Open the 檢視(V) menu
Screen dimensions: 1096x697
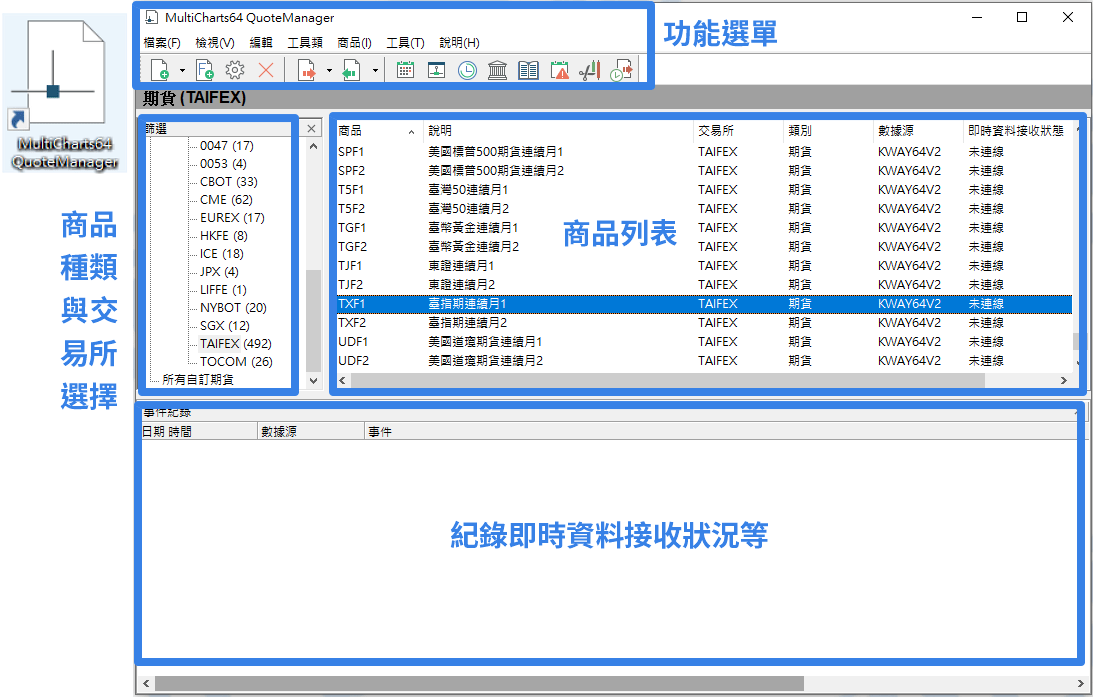tap(215, 43)
